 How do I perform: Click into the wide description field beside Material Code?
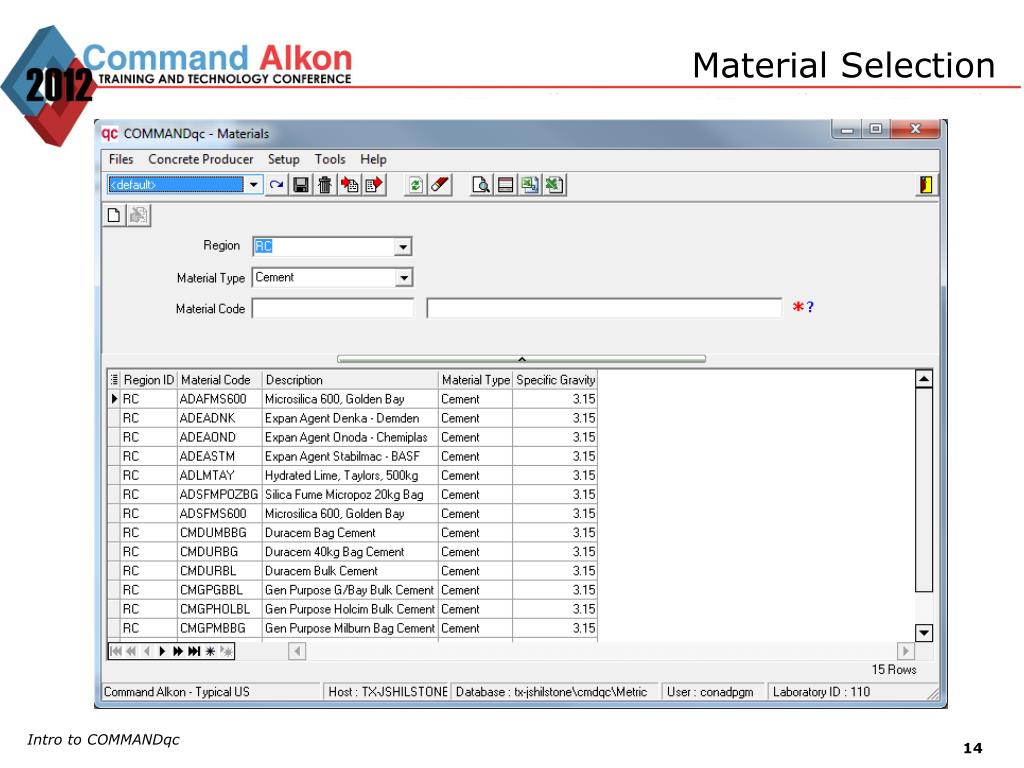tap(604, 308)
